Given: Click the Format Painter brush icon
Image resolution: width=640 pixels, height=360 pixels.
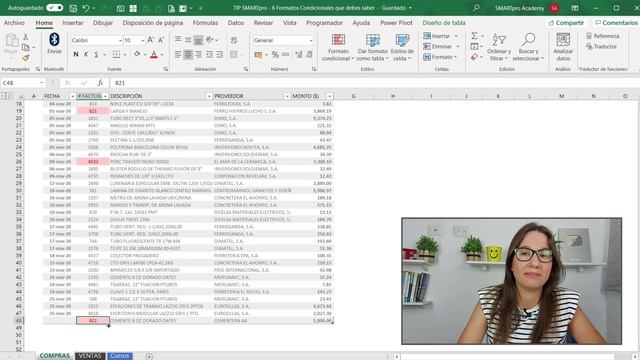Looking at the screenshot, I should 25,58.
